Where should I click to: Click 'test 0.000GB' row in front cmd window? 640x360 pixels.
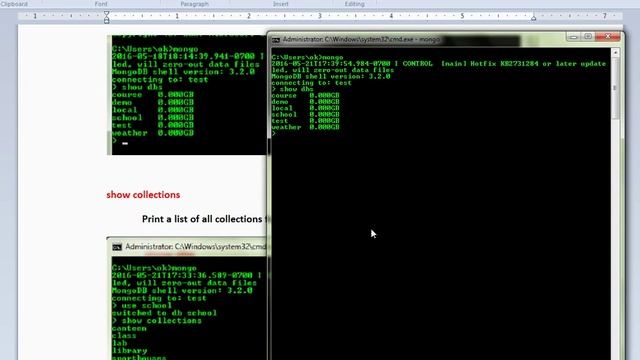coord(305,121)
